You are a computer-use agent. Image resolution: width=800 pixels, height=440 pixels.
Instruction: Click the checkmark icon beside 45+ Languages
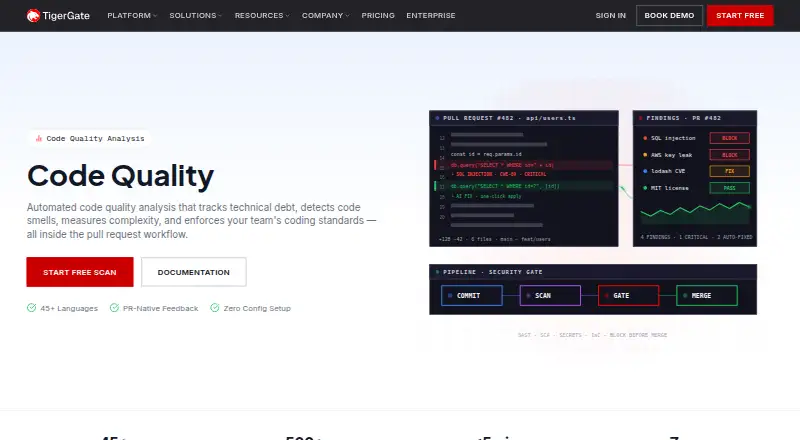(32, 308)
